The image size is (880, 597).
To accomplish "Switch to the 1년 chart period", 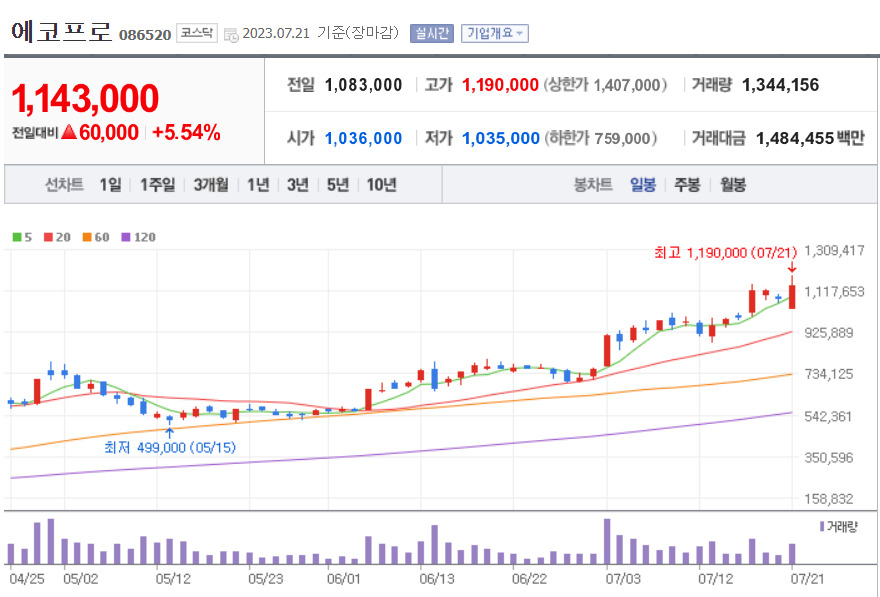I will (x=258, y=185).
